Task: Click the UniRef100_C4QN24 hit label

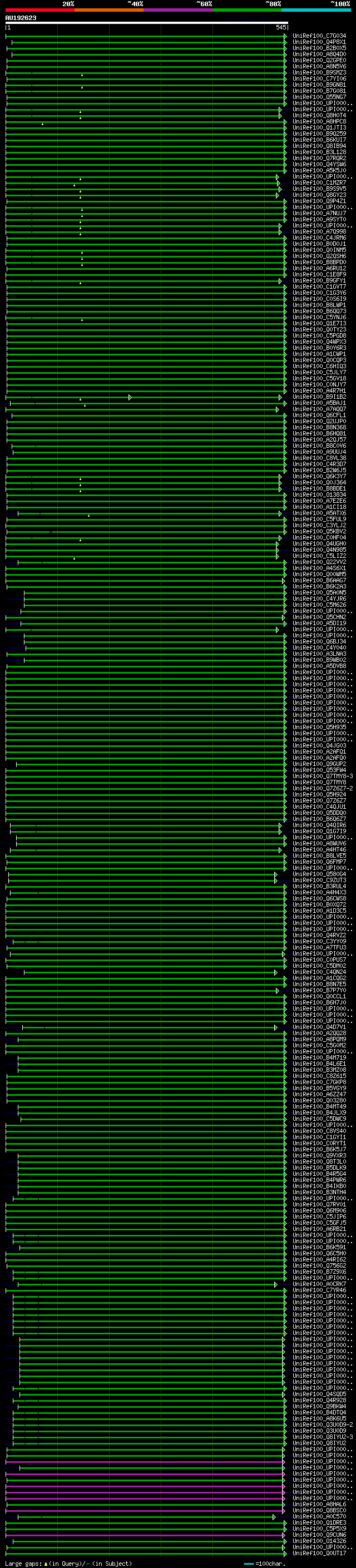Action: point(319,972)
